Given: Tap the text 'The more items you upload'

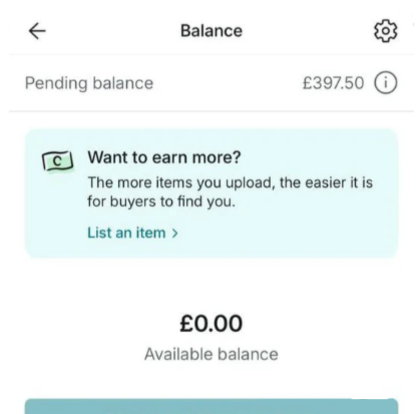Looking at the screenshot, I should point(181,183).
